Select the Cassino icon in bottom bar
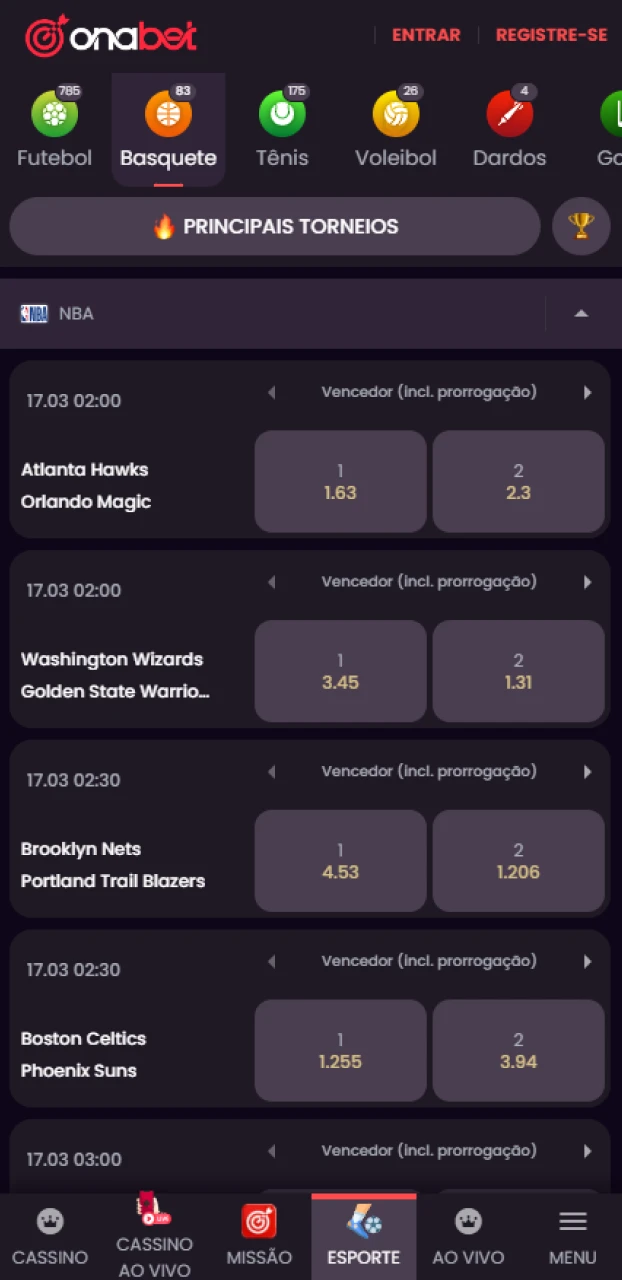Viewport: 622px width, 1280px height. [50, 1220]
